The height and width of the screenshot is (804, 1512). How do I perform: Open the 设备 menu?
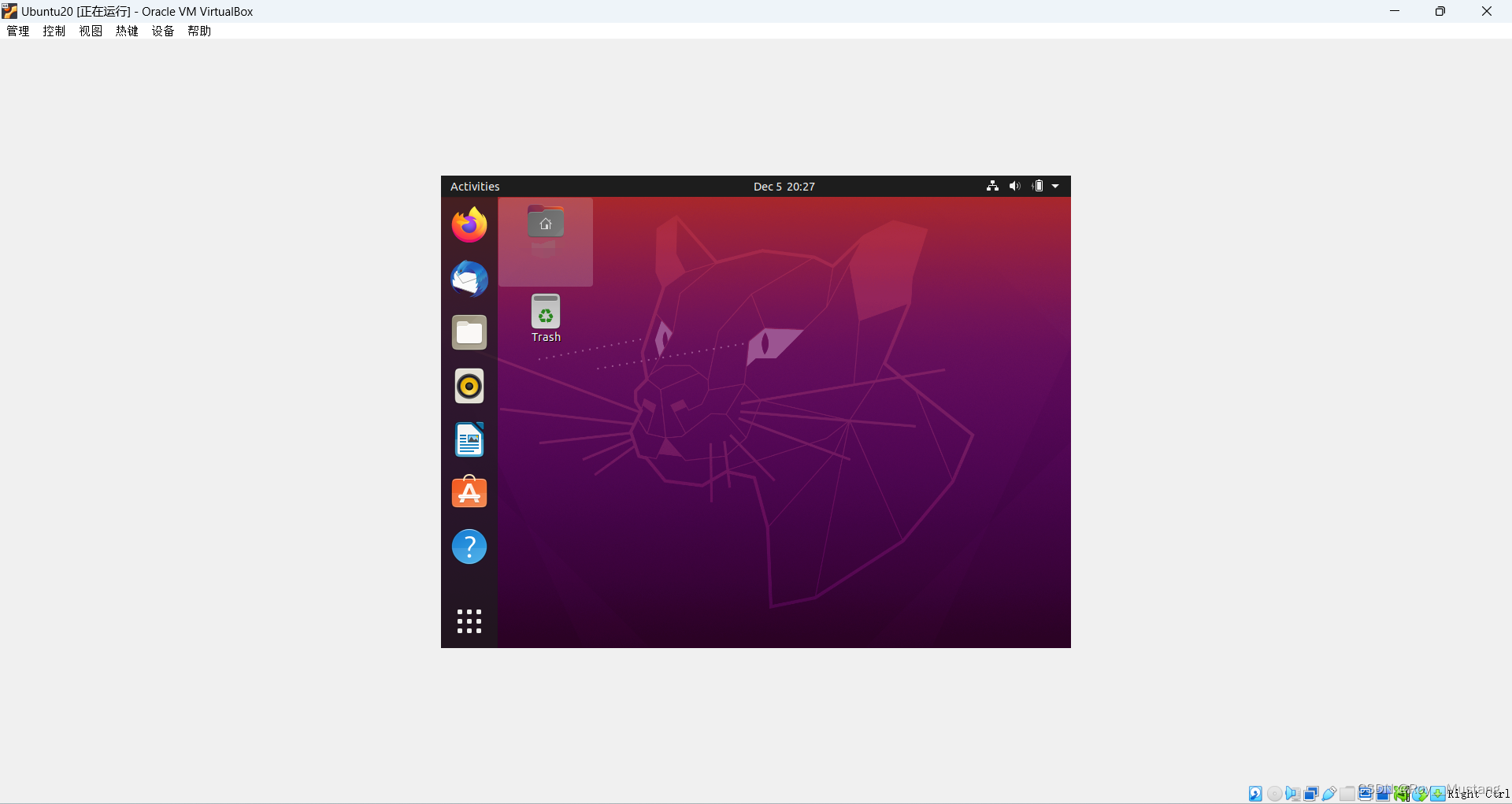(x=163, y=31)
